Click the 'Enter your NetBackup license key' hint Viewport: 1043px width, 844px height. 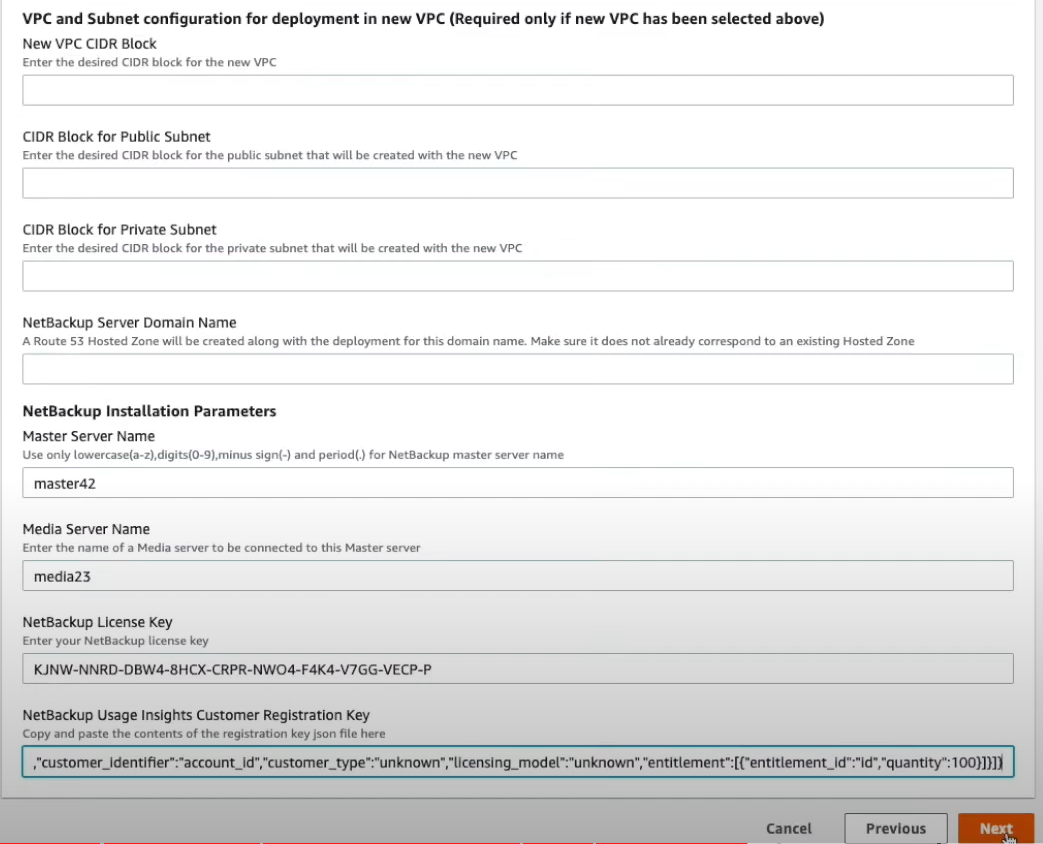[115, 641]
